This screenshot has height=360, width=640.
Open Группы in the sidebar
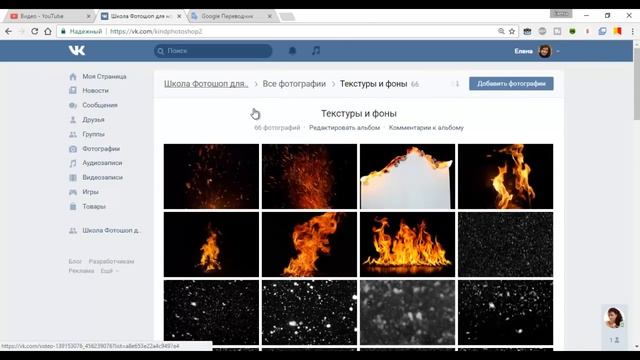(93, 134)
